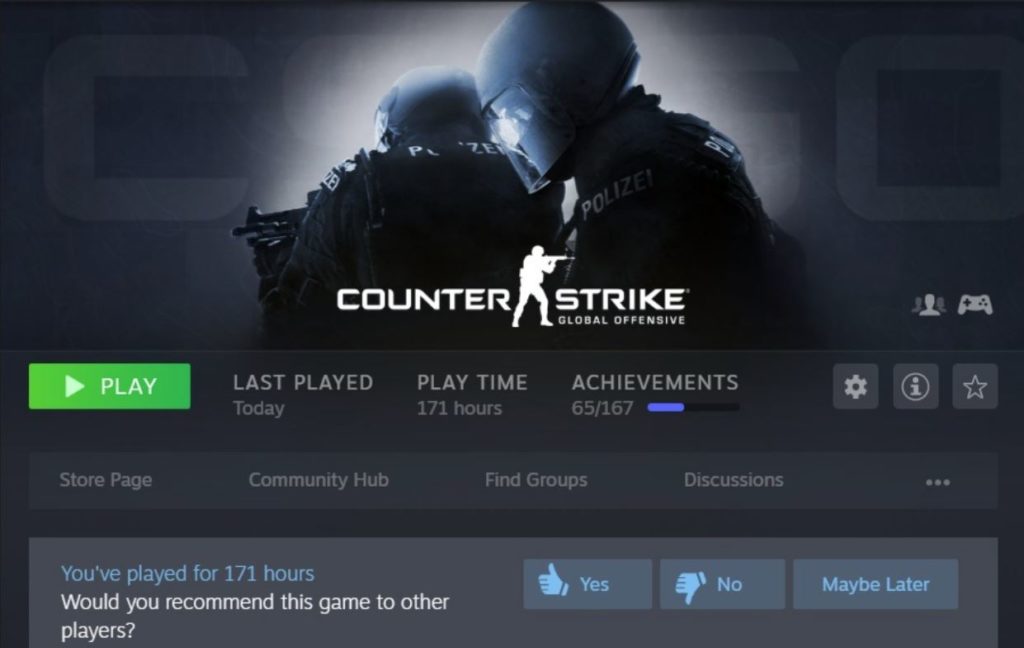Image resolution: width=1024 pixels, height=648 pixels.
Task: Click the PLAY TIME 171 hours stat
Action: click(x=472, y=395)
